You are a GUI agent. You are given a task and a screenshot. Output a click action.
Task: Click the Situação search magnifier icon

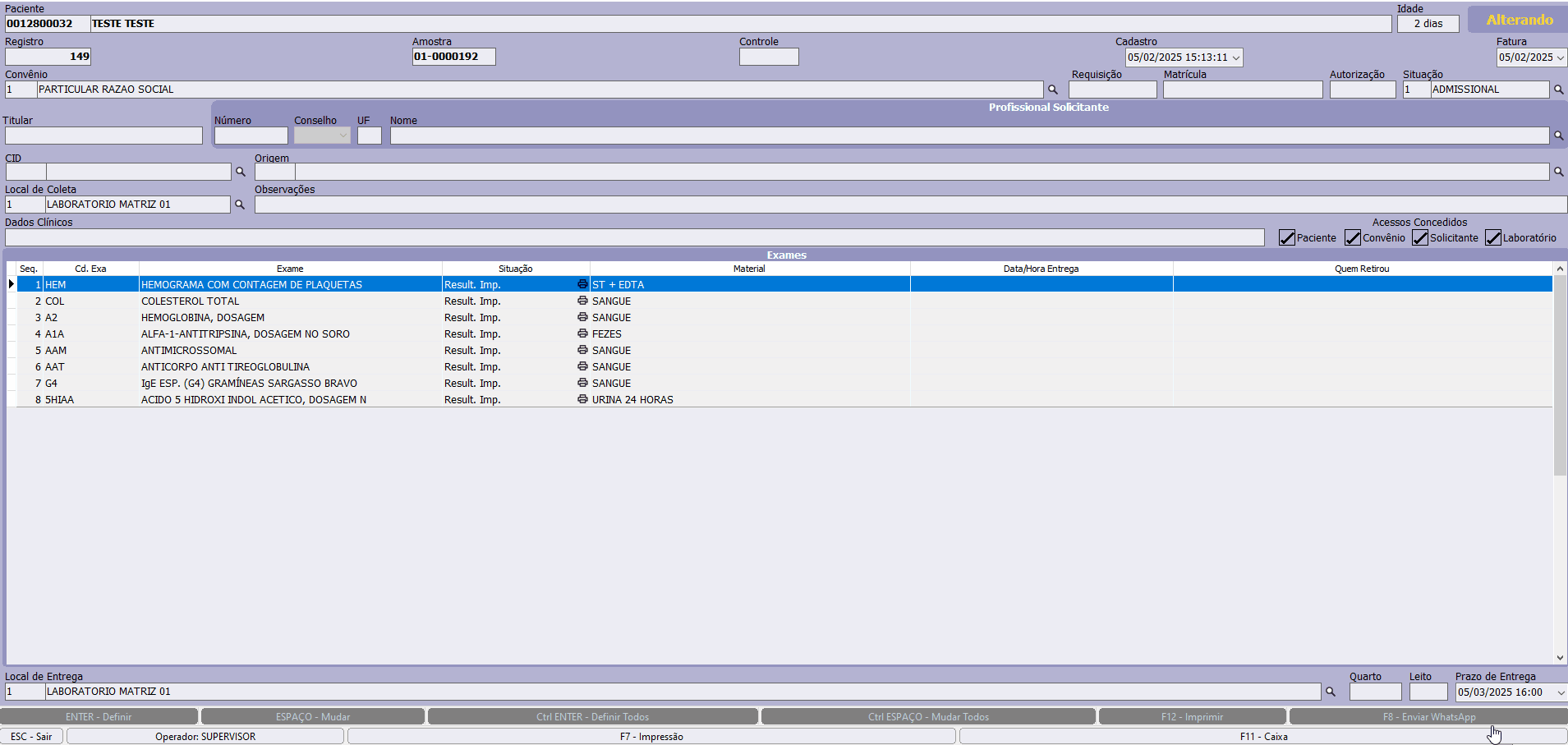[1558, 90]
